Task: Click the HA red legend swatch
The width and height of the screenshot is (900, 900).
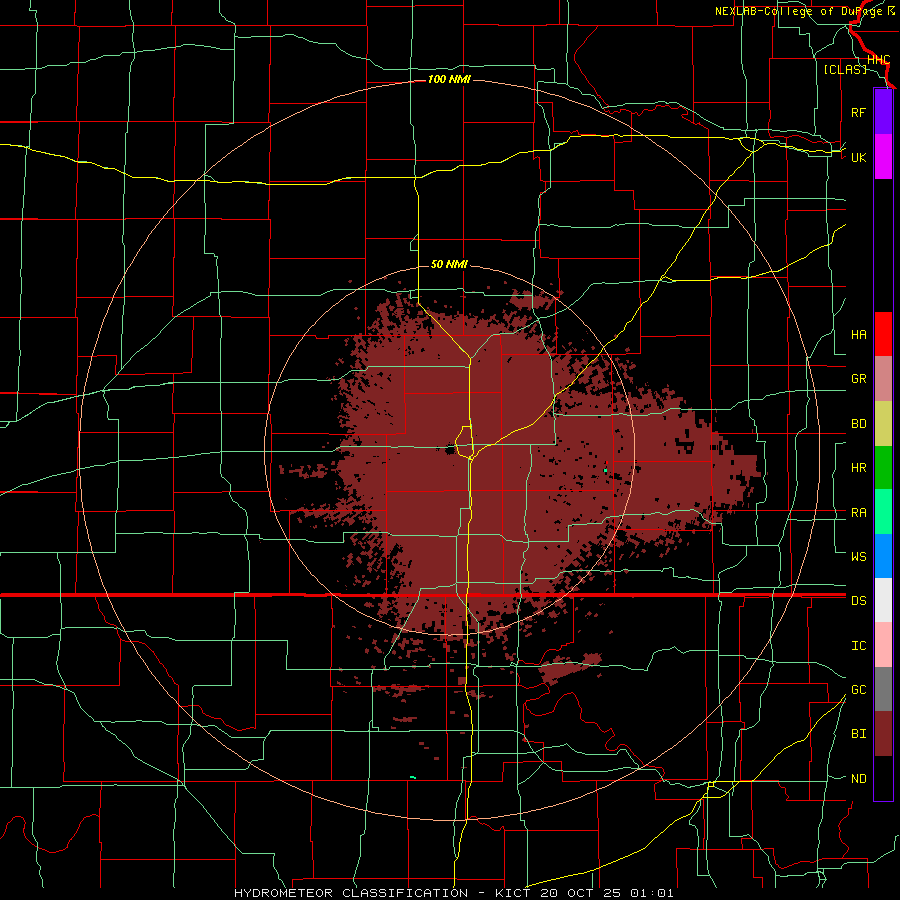Action: tap(883, 334)
